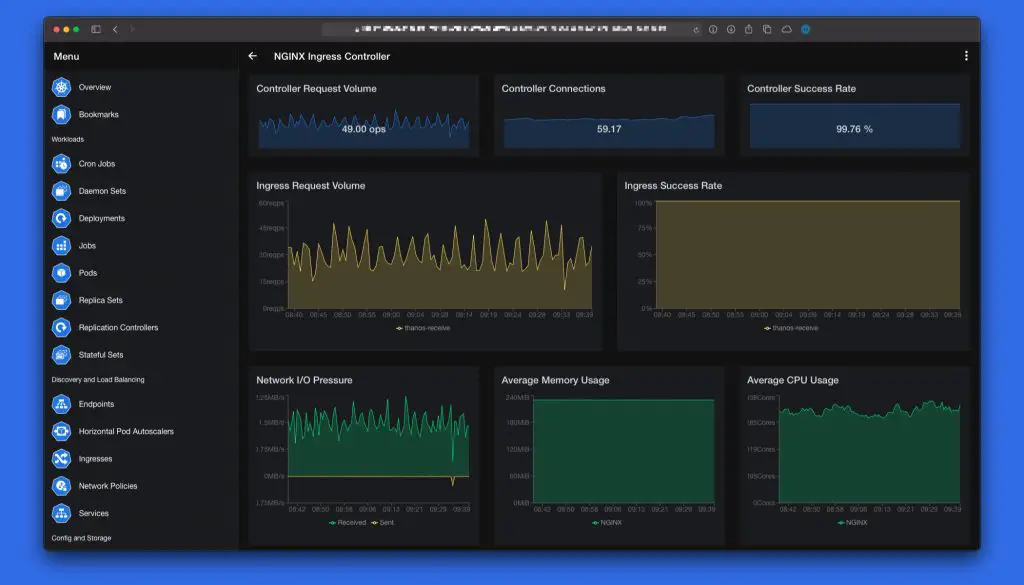Click the 49.00 ops request volume value
The width and height of the screenshot is (1024, 585).
(x=364, y=129)
